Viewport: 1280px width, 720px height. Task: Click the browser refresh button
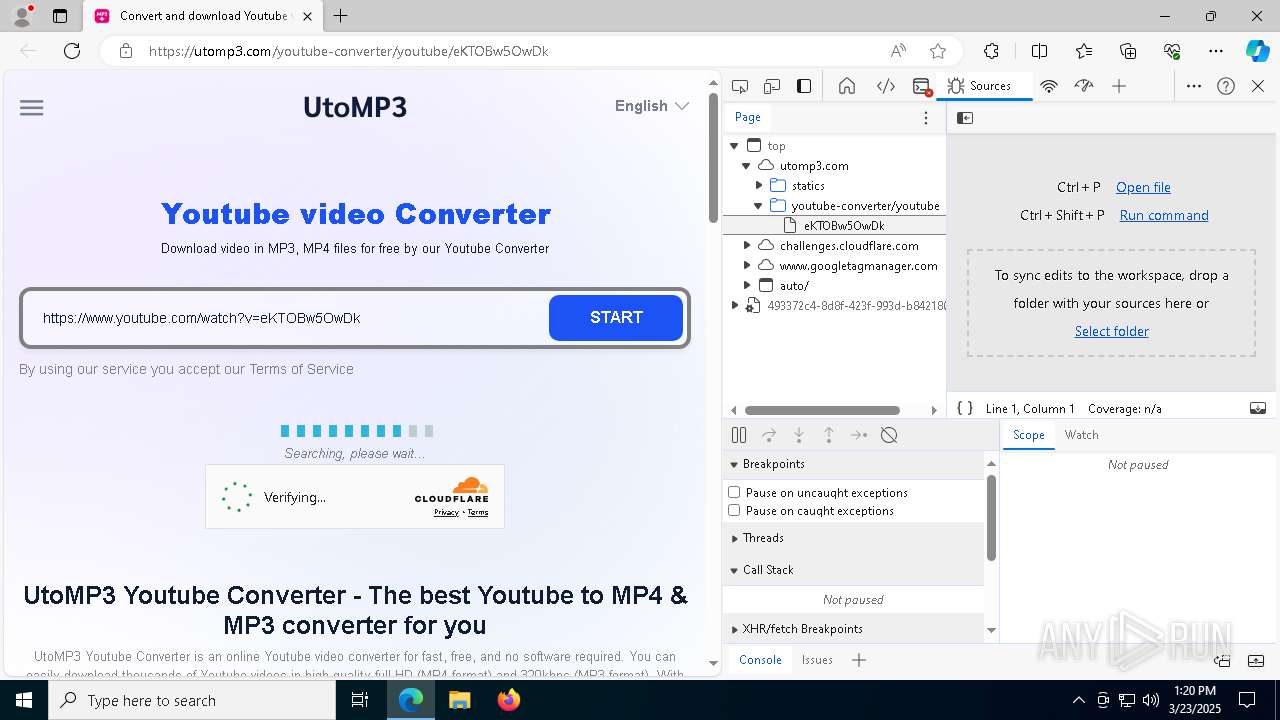click(72, 51)
